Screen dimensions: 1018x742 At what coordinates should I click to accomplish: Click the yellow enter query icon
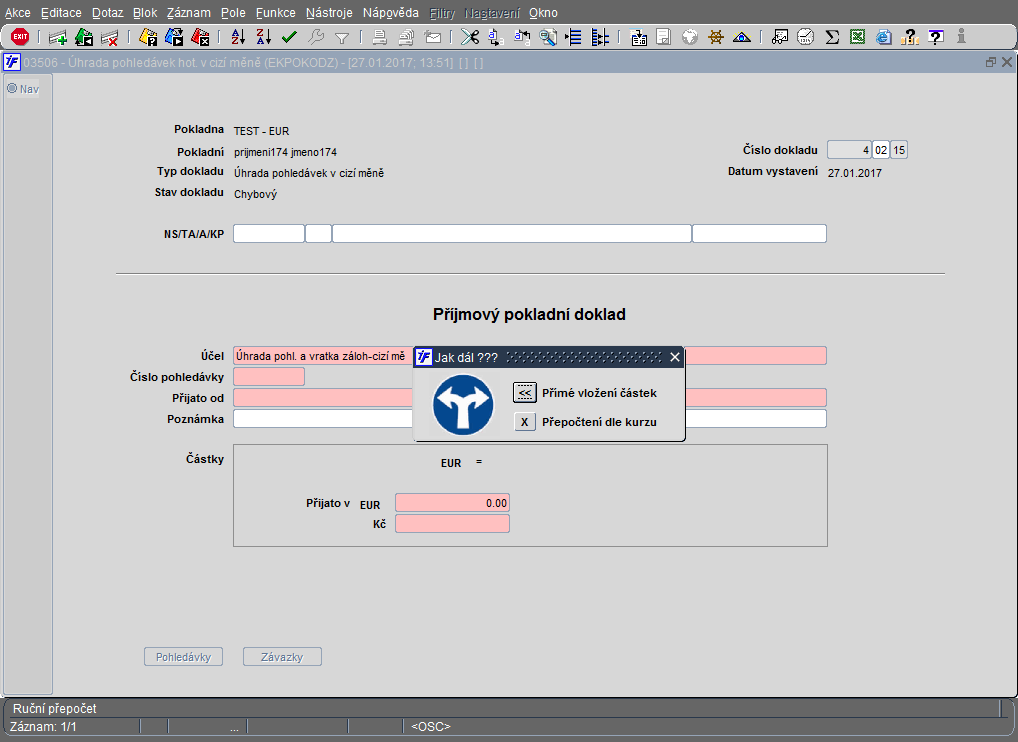pyautogui.click(x=148, y=38)
